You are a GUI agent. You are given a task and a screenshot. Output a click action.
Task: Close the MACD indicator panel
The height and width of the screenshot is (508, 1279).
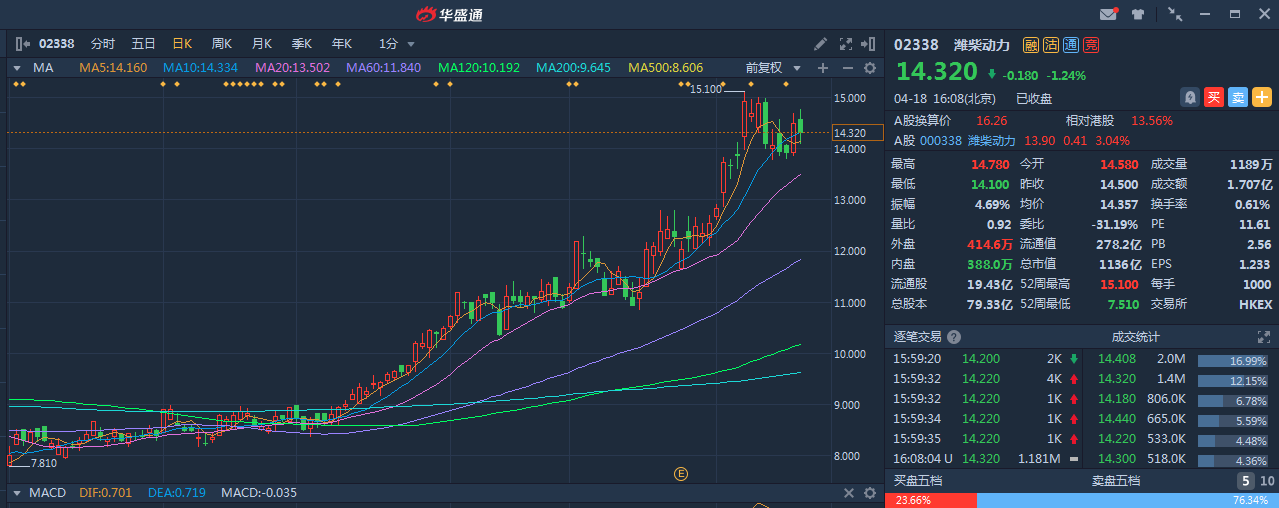pos(848,493)
